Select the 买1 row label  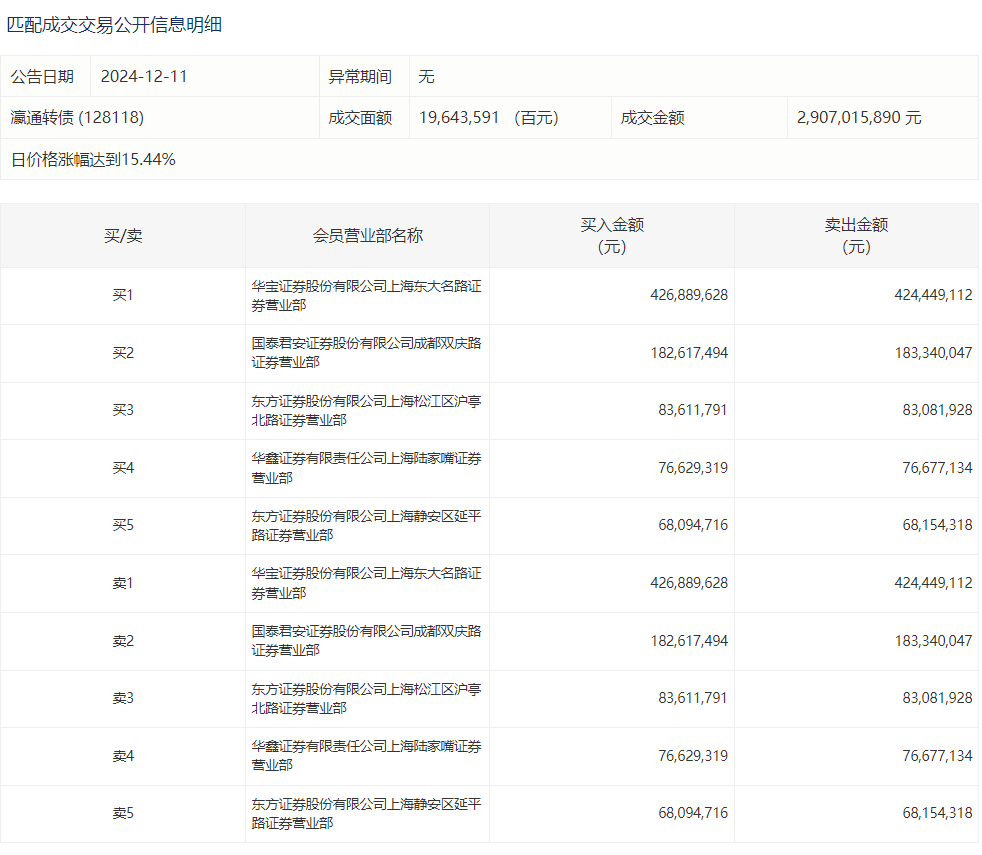[x=123, y=296]
